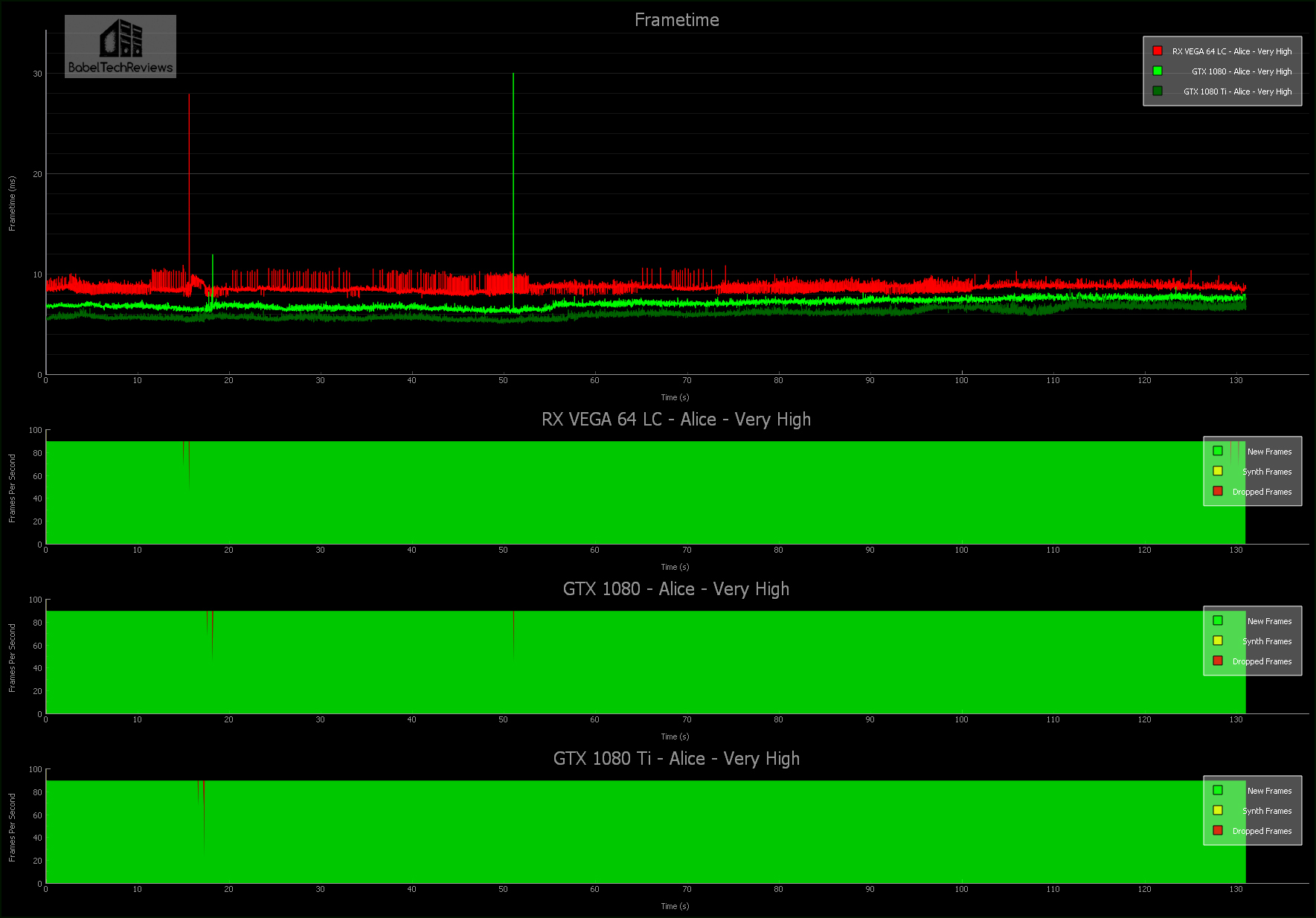This screenshot has width=1316, height=918.
Task: Click New Frames swatch in RX VEGA chart legend
Action: (1218, 451)
